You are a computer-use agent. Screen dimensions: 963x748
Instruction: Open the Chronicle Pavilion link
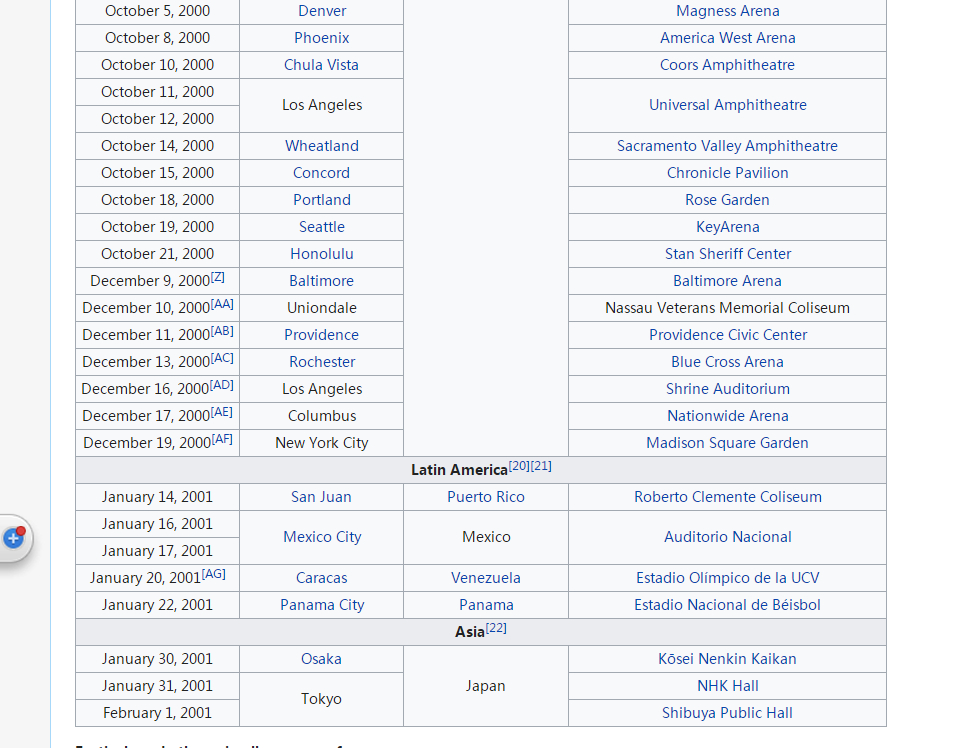728,173
